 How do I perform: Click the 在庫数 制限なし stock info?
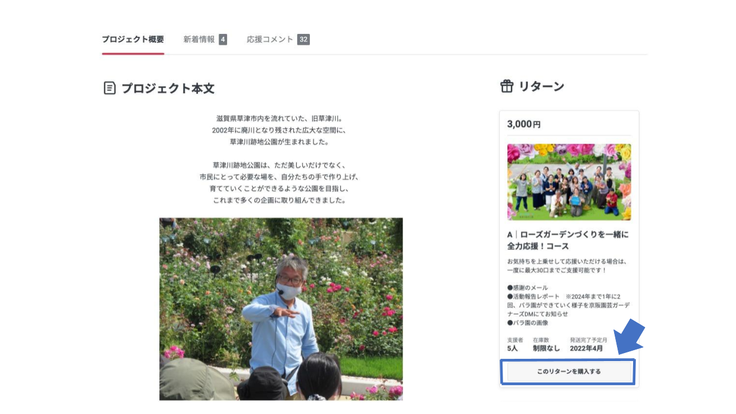coord(546,344)
